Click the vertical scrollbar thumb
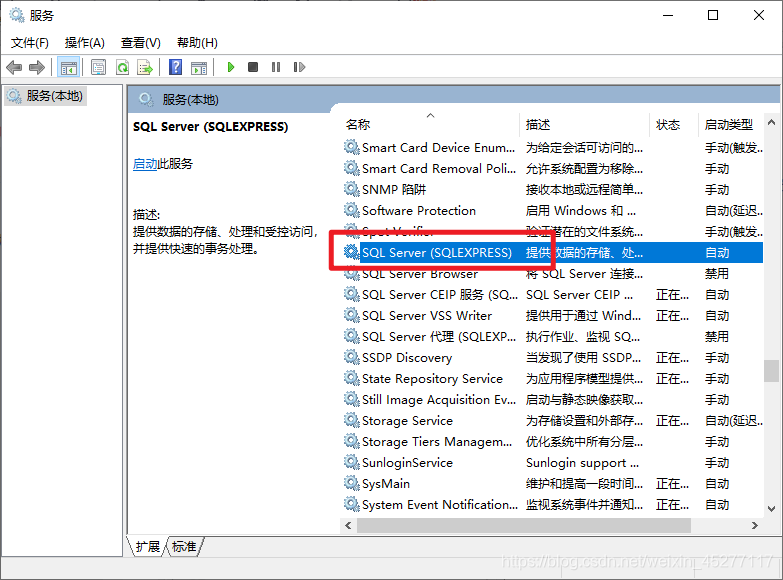Screen dimensions: 783x580 click(x=772, y=371)
